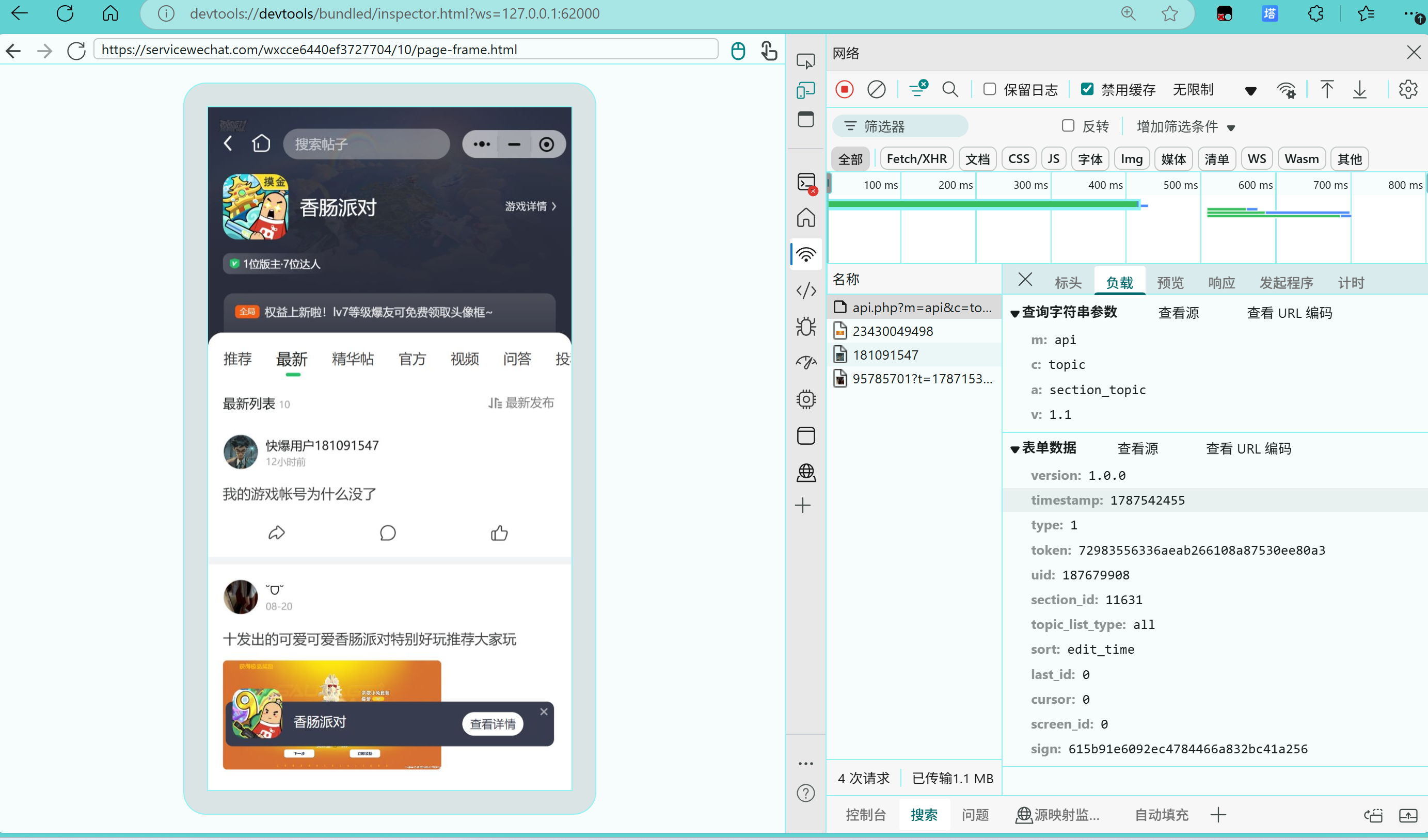Toggle the network filter funnel icon

[918, 88]
